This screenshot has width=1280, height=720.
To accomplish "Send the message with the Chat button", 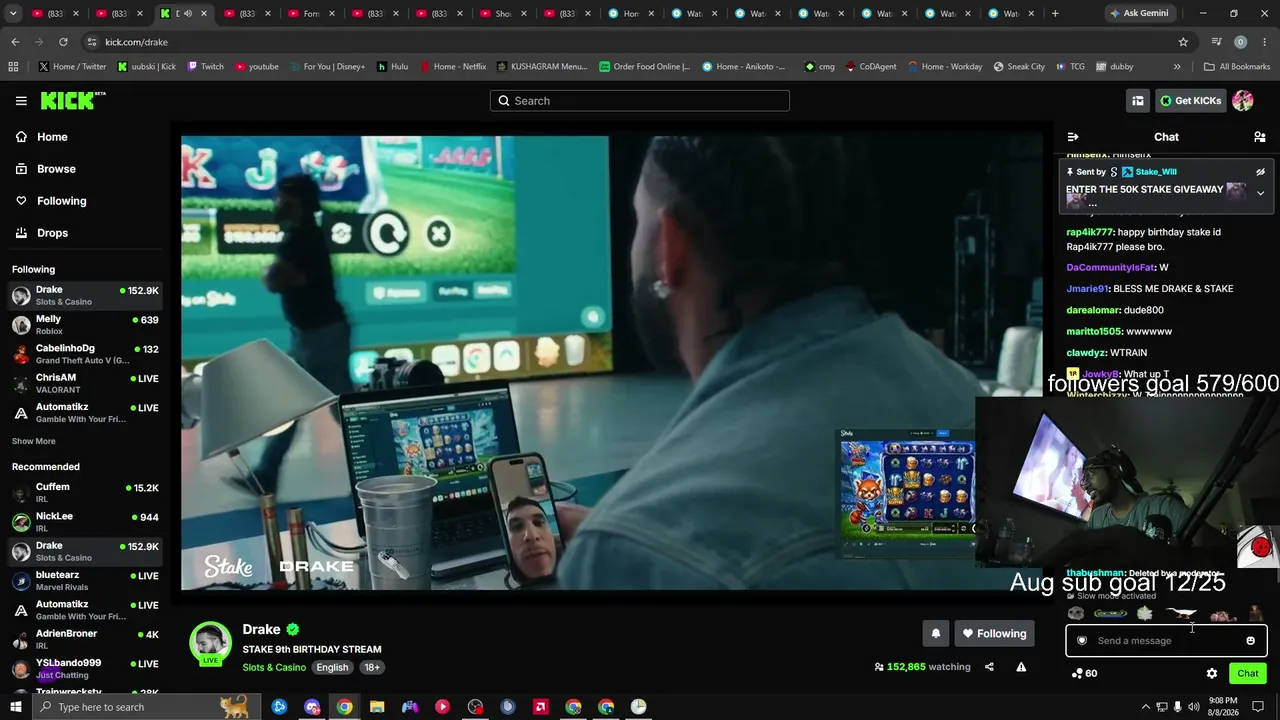I will [x=1248, y=673].
